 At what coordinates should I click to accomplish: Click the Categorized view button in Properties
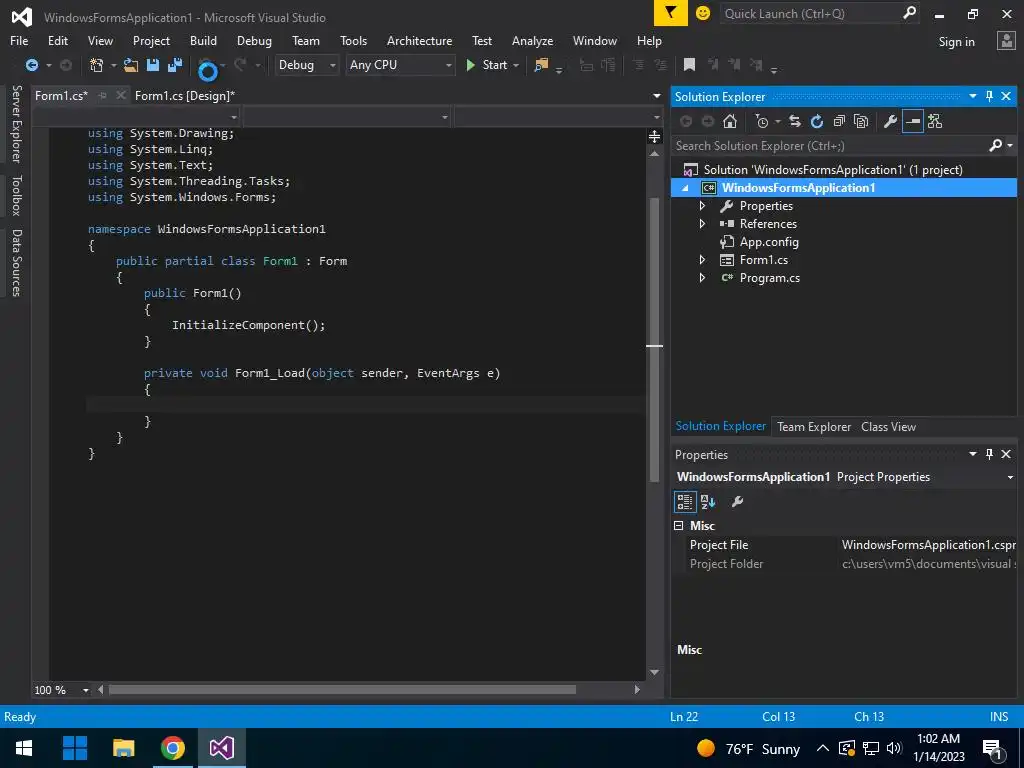click(684, 502)
